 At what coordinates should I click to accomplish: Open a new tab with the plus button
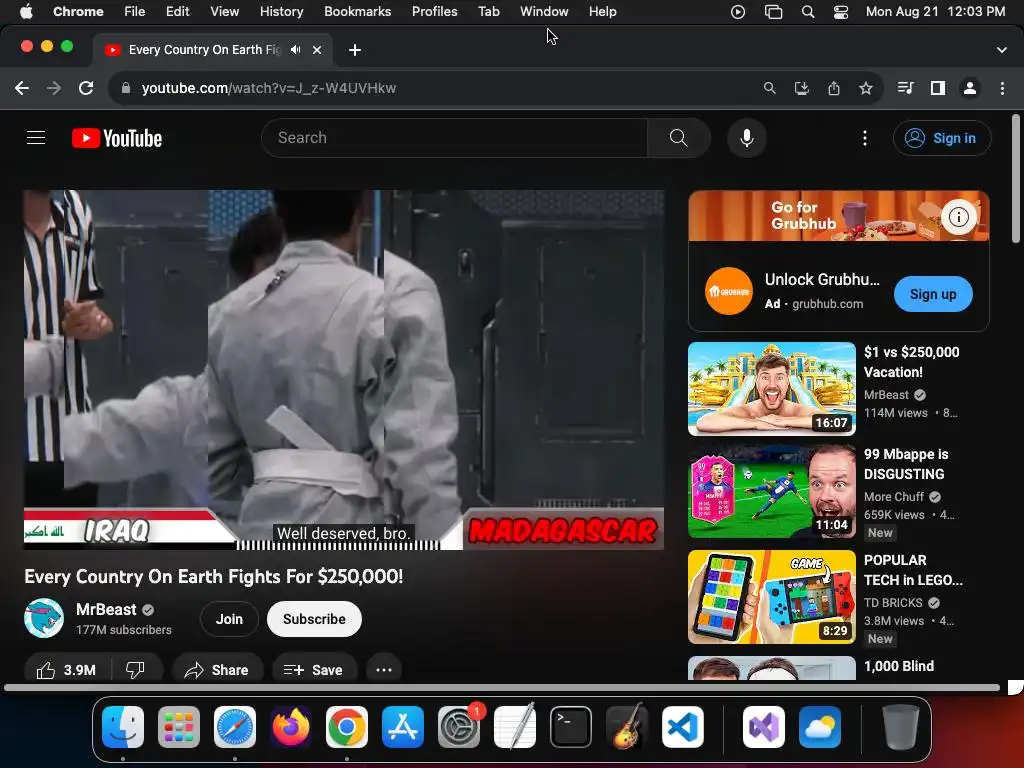[355, 50]
